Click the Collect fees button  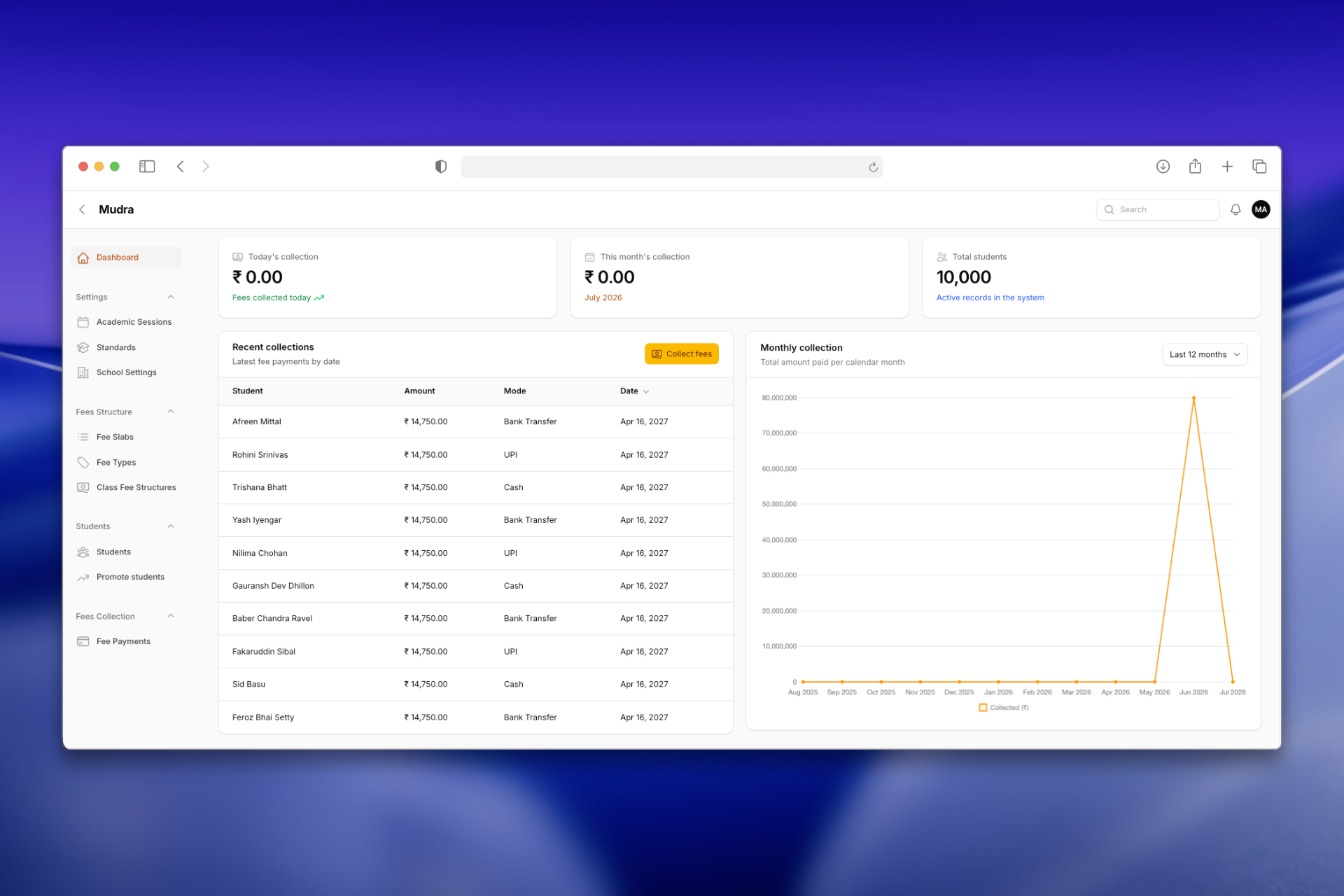[681, 353]
